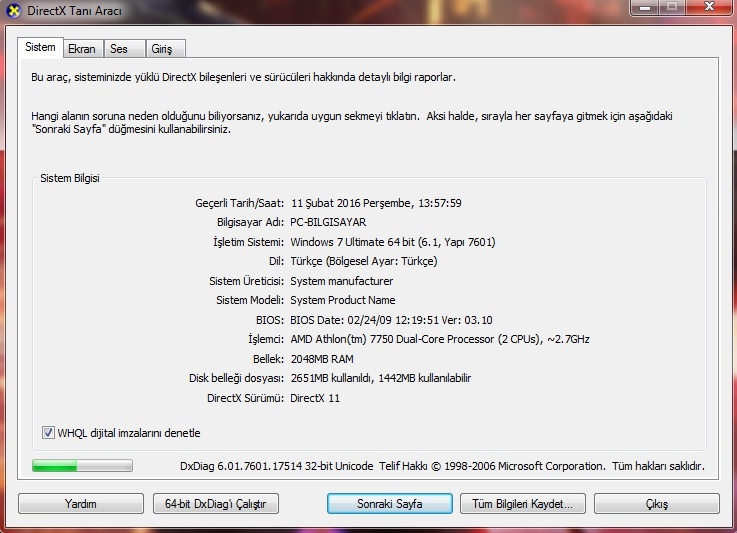737x533 pixels.
Task: Click the Bilgisayar Adı label
Action: 250,222
